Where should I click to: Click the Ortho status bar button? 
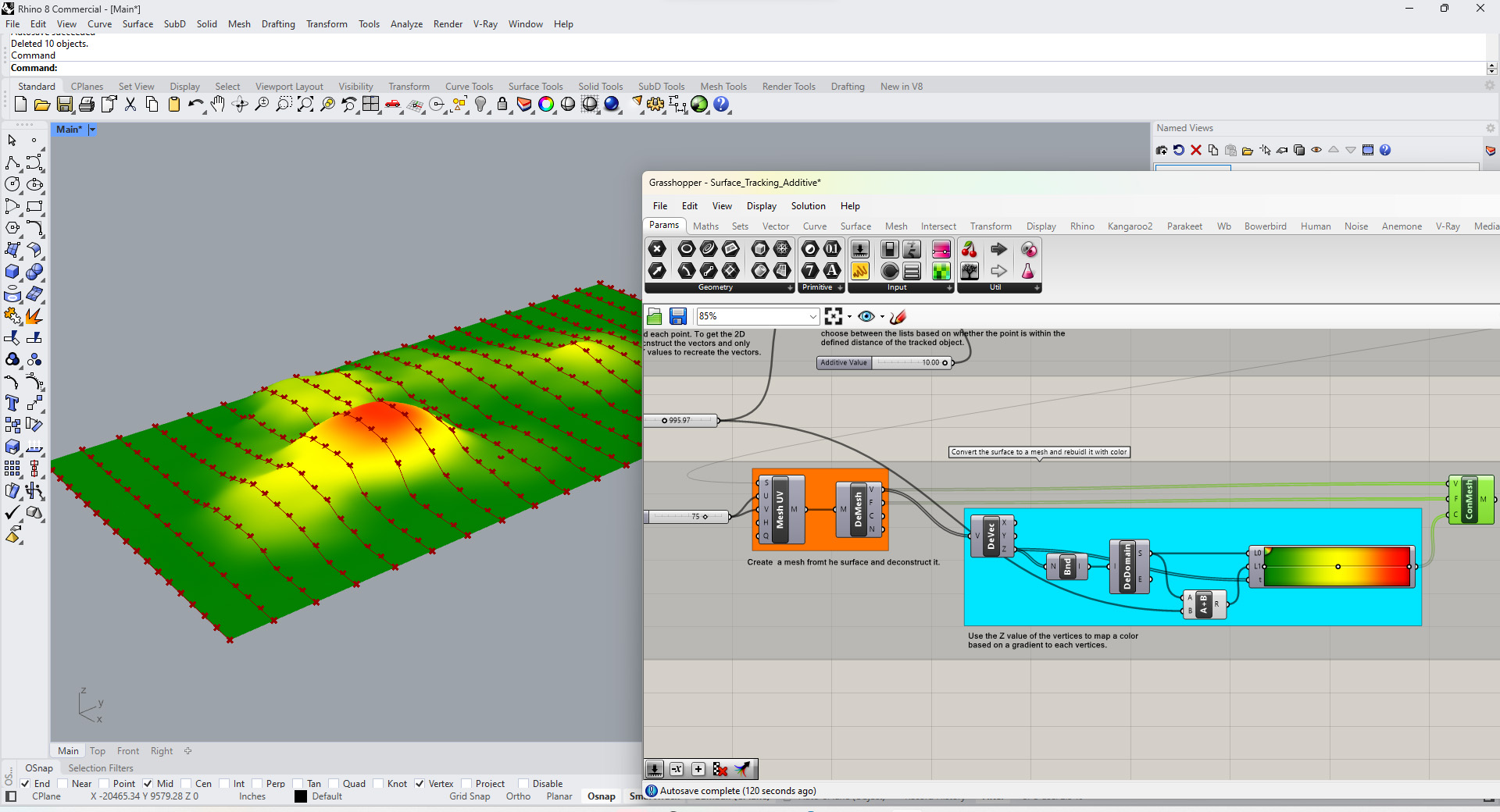tap(518, 796)
